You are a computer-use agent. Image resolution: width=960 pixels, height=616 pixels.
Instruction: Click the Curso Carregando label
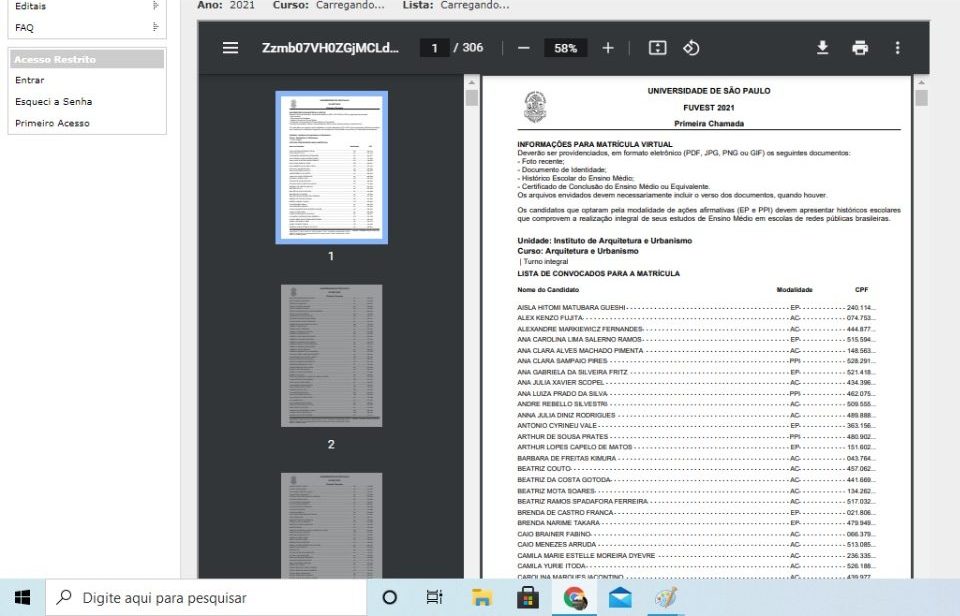tap(329, 5)
